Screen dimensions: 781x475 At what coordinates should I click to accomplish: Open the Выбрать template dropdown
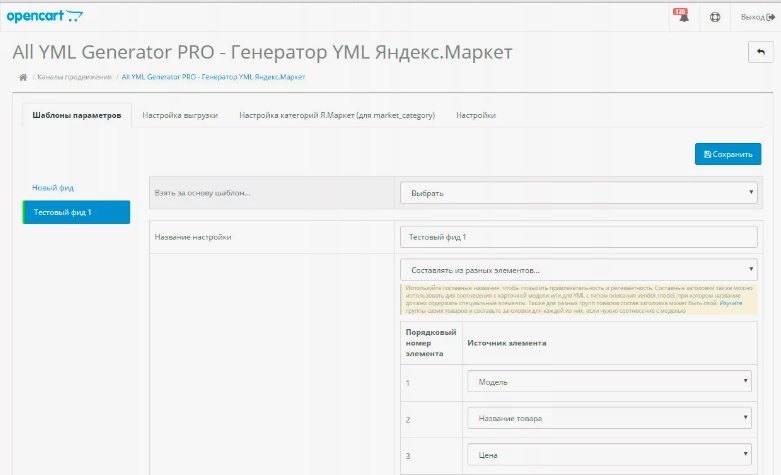[578, 193]
